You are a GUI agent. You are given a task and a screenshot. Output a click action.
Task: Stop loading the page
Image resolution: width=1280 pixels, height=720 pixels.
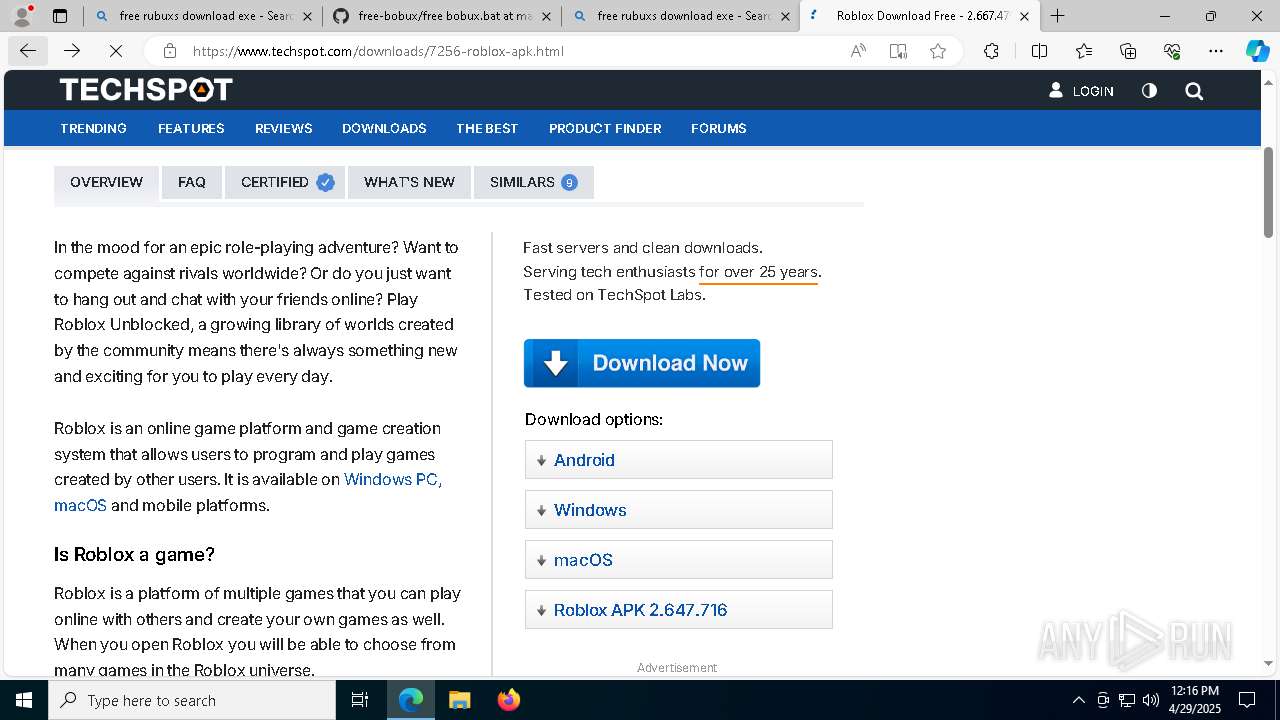tap(116, 51)
